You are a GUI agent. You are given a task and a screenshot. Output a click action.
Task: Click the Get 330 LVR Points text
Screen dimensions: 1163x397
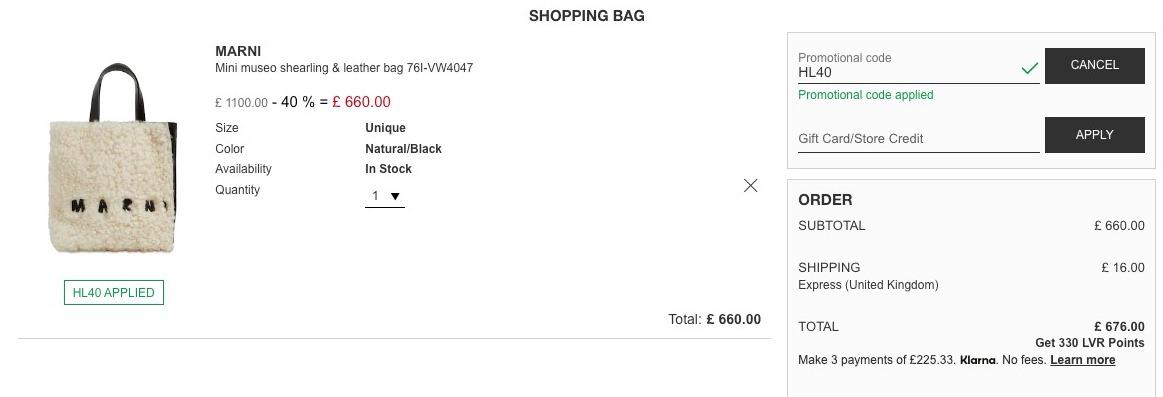click(1090, 343)
